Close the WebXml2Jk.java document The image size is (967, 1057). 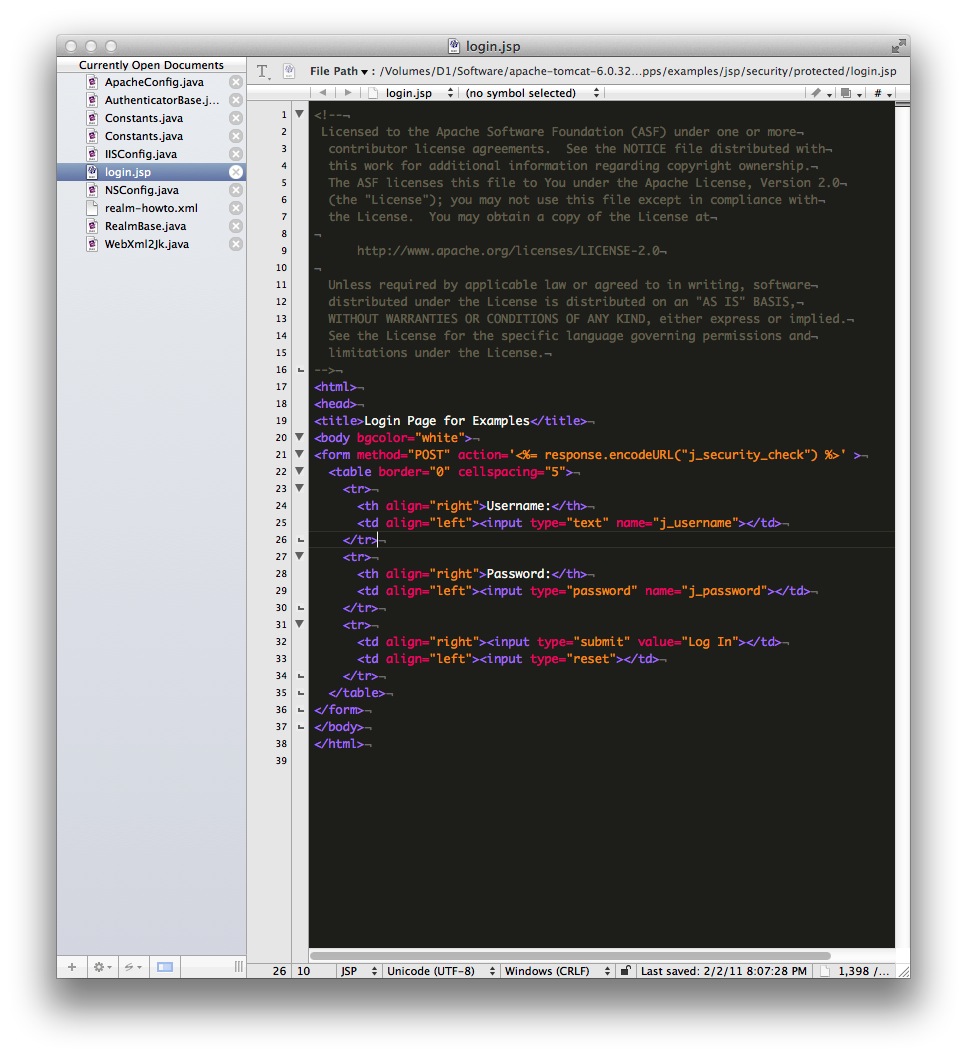(x=235, y=244)
